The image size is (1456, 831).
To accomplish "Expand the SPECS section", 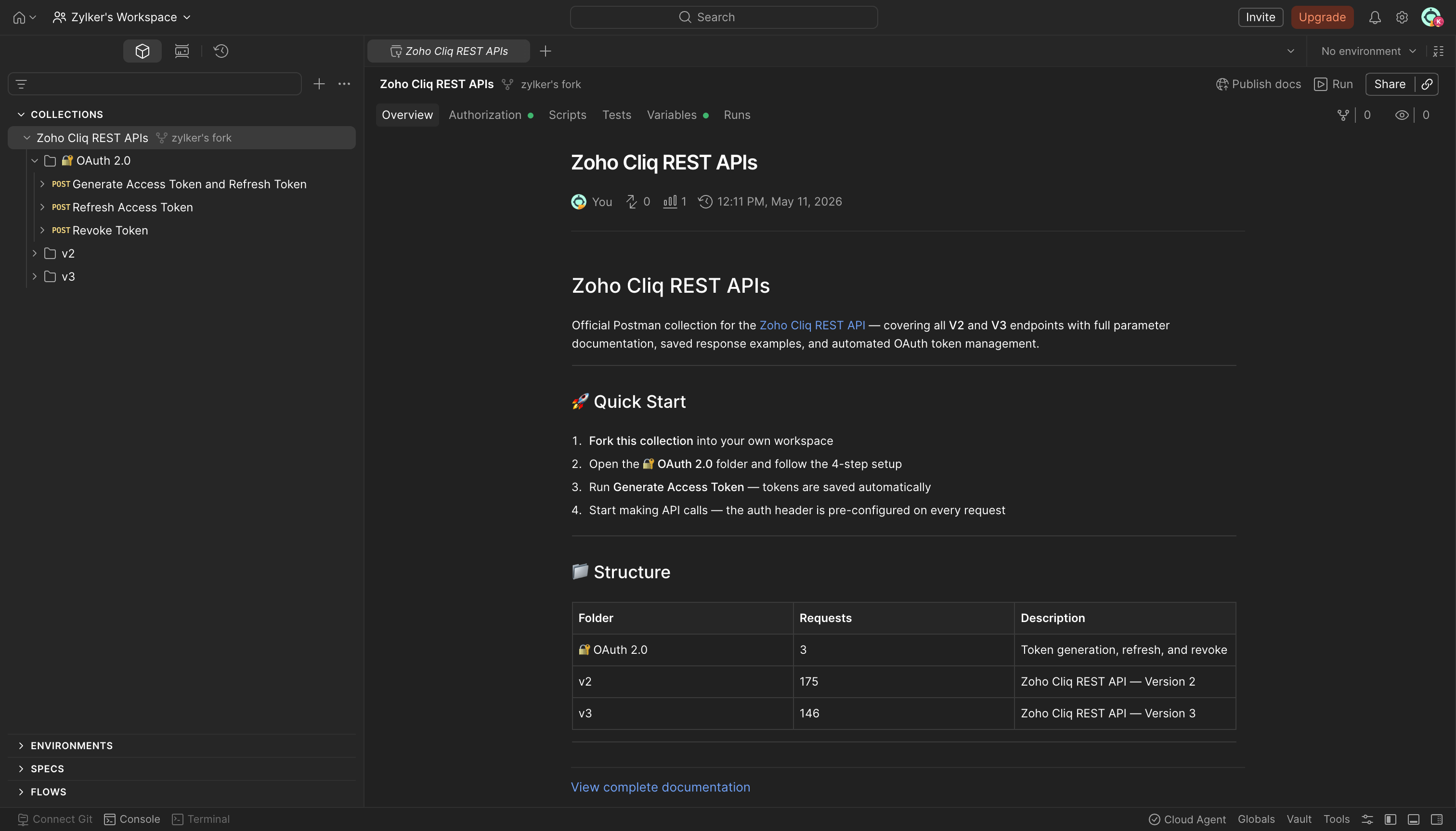I will [x=21, y=769].
